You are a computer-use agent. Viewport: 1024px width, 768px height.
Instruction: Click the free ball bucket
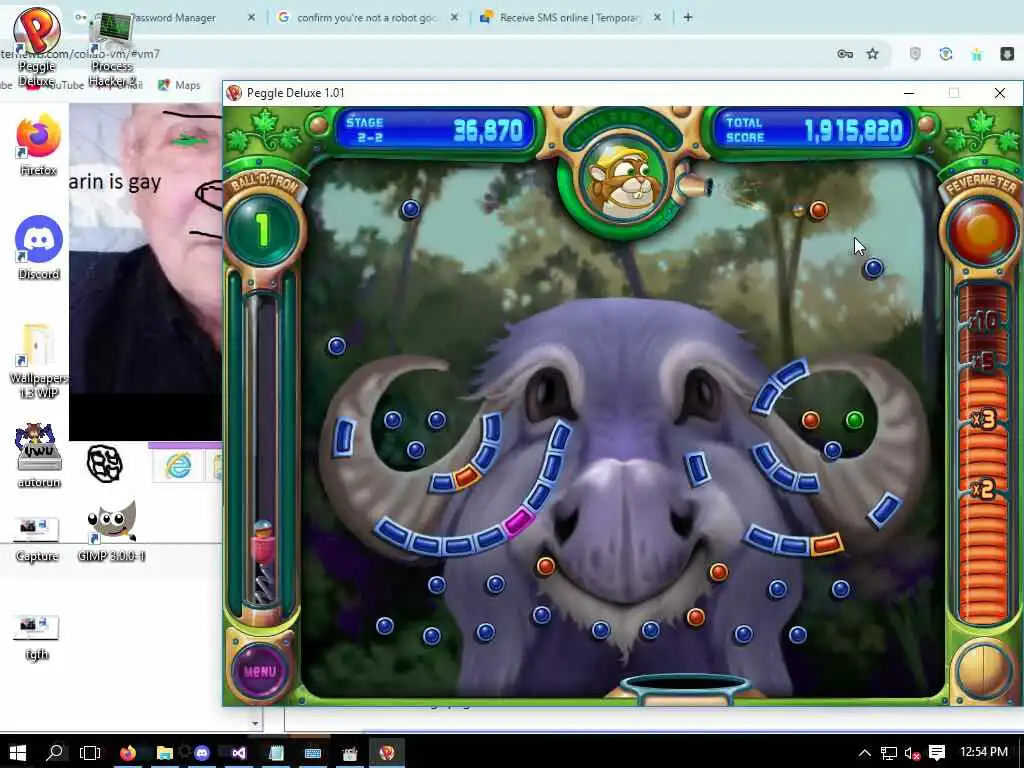pyautogui.click(x=684, y=689)
